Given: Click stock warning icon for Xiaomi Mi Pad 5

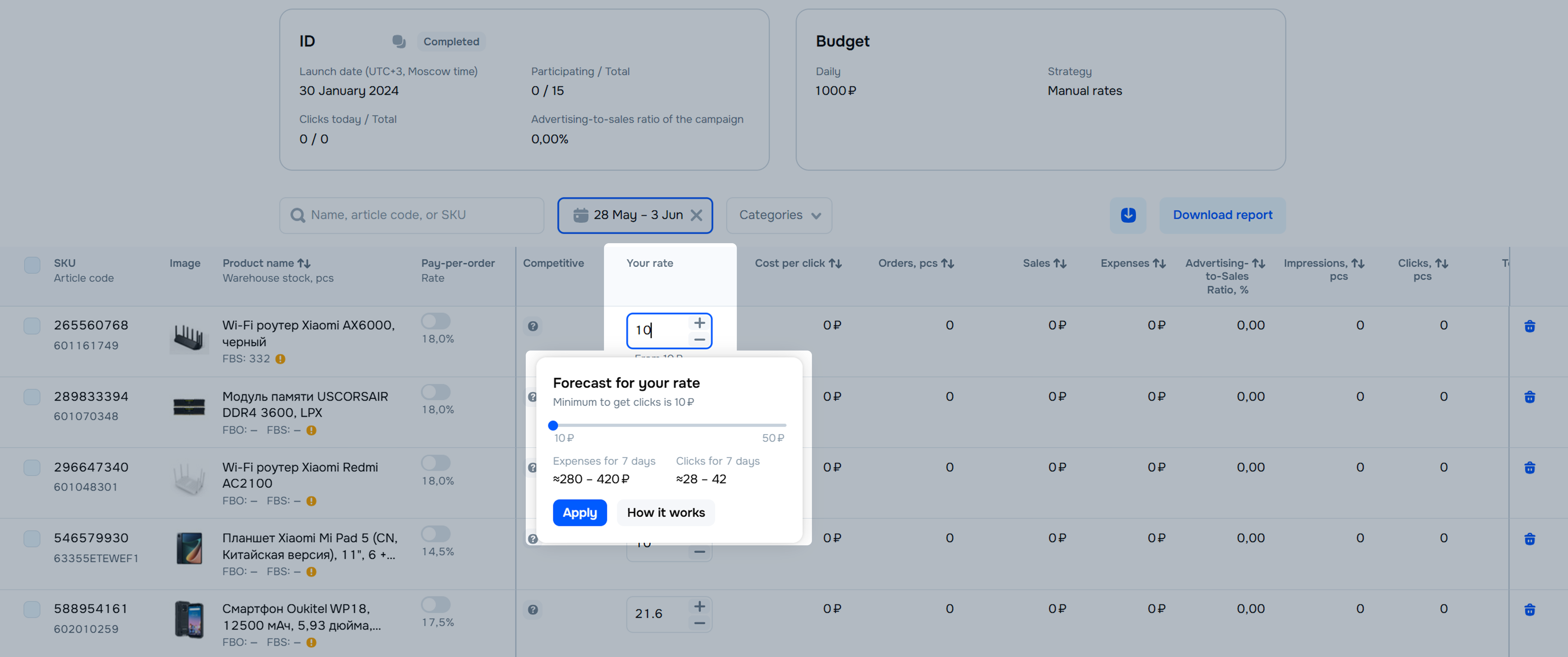Looking at the screenshot, I should coord(311,572).
